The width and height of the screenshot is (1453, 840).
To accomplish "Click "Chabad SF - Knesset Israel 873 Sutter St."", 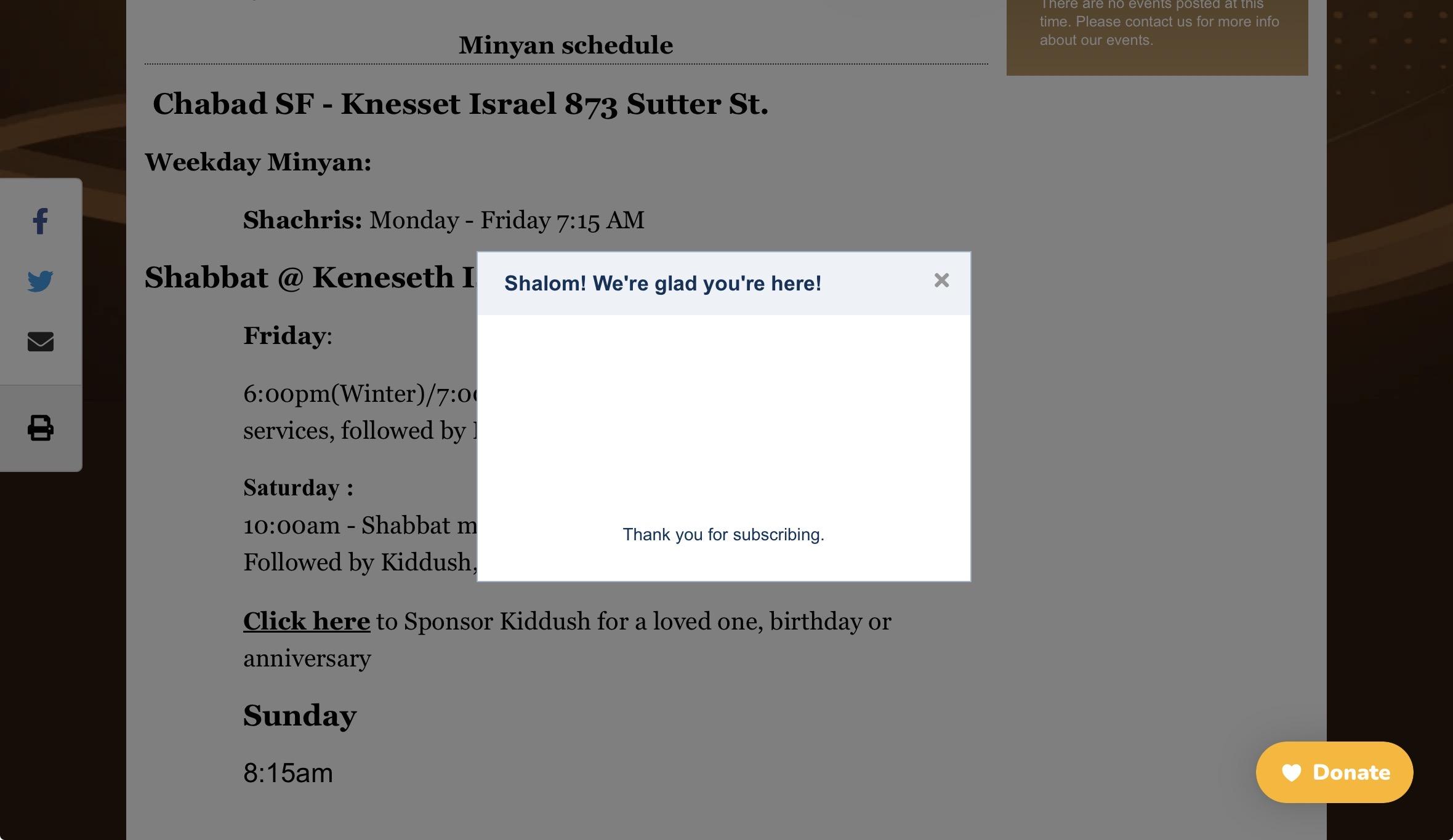I will (x=461, y=103).
